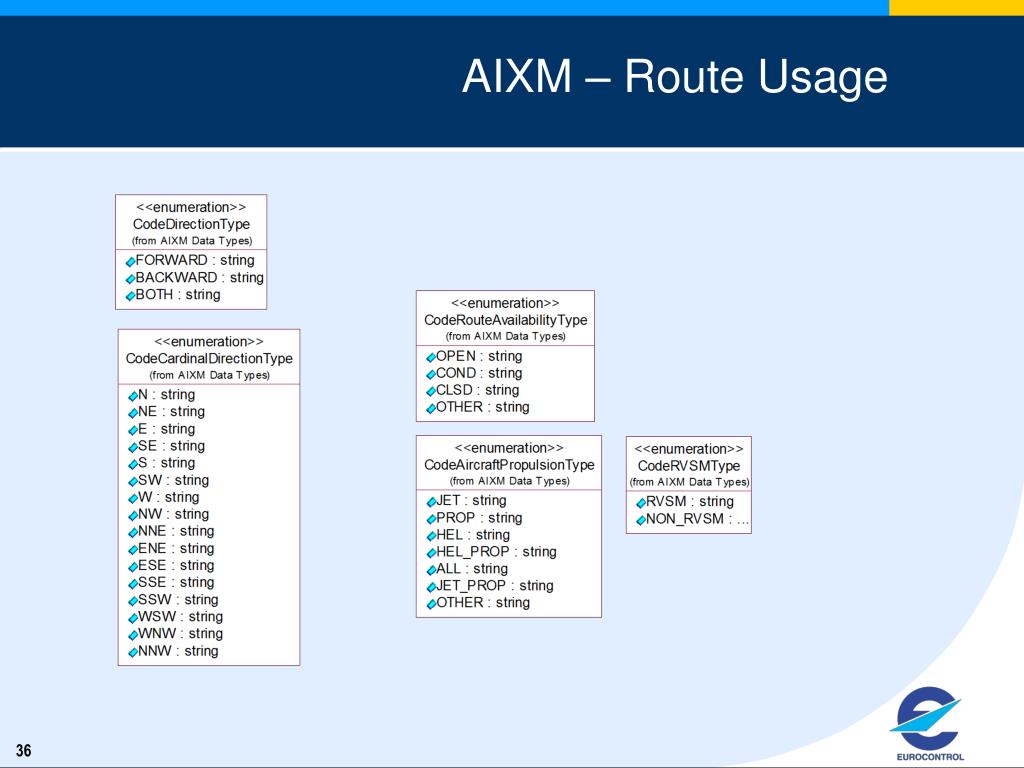This screenshot has width=1024, height=768.
Task: Select the CodeRVSMType class name
Action: pos(689,466)
